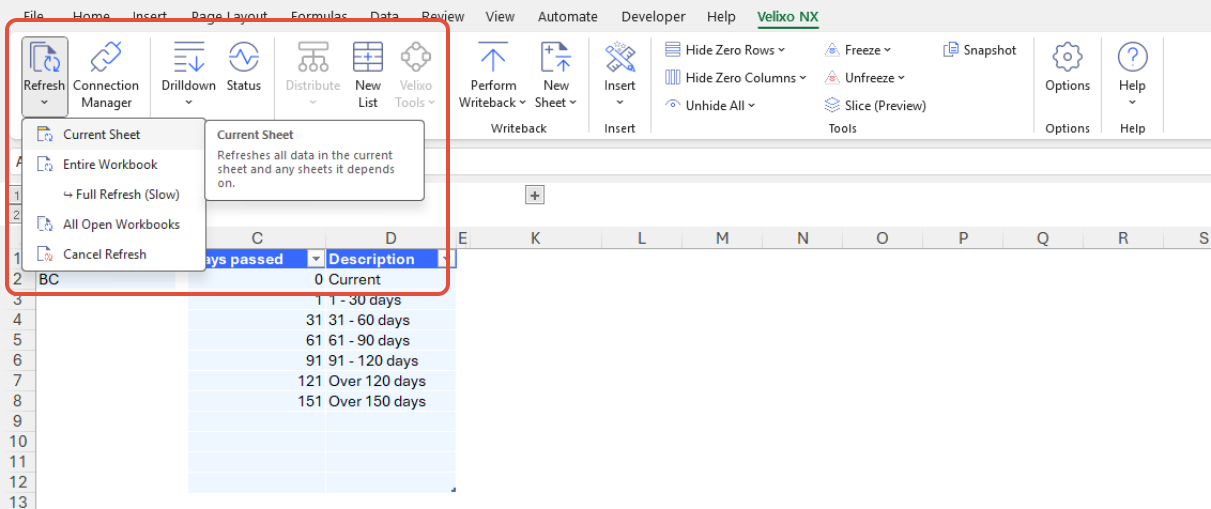1211x509 pixels.
Task: Click the '1 - 30 days' cell
Action: 391,300
